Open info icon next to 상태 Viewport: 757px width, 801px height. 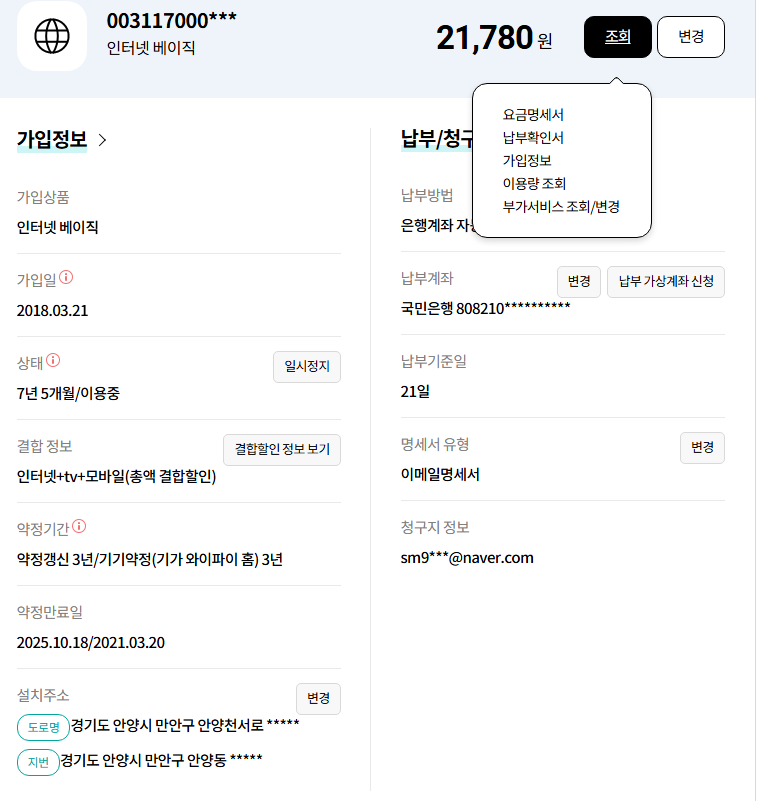click(x=53, y=360)
